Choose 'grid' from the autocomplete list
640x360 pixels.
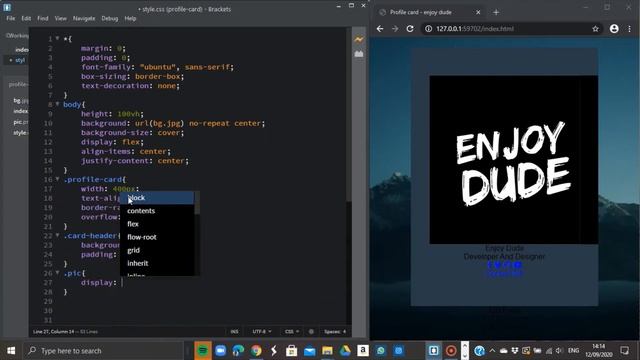[157, 250]
